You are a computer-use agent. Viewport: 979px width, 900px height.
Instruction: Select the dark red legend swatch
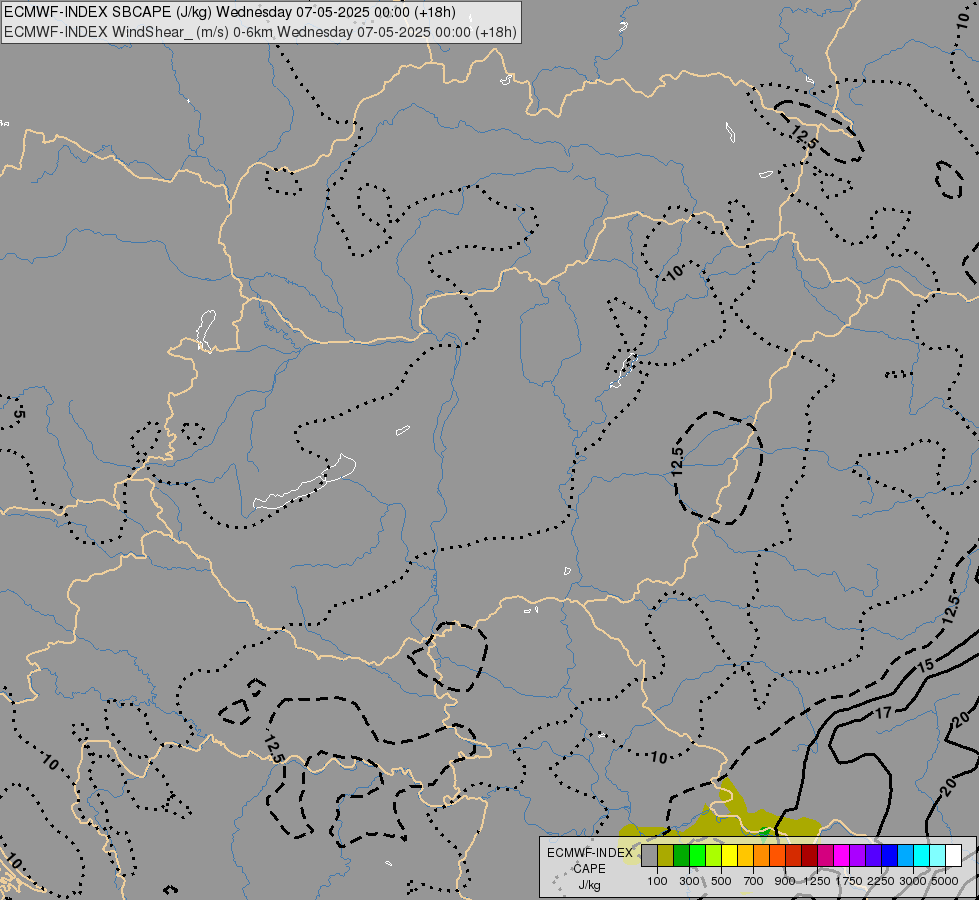(809, 855)
